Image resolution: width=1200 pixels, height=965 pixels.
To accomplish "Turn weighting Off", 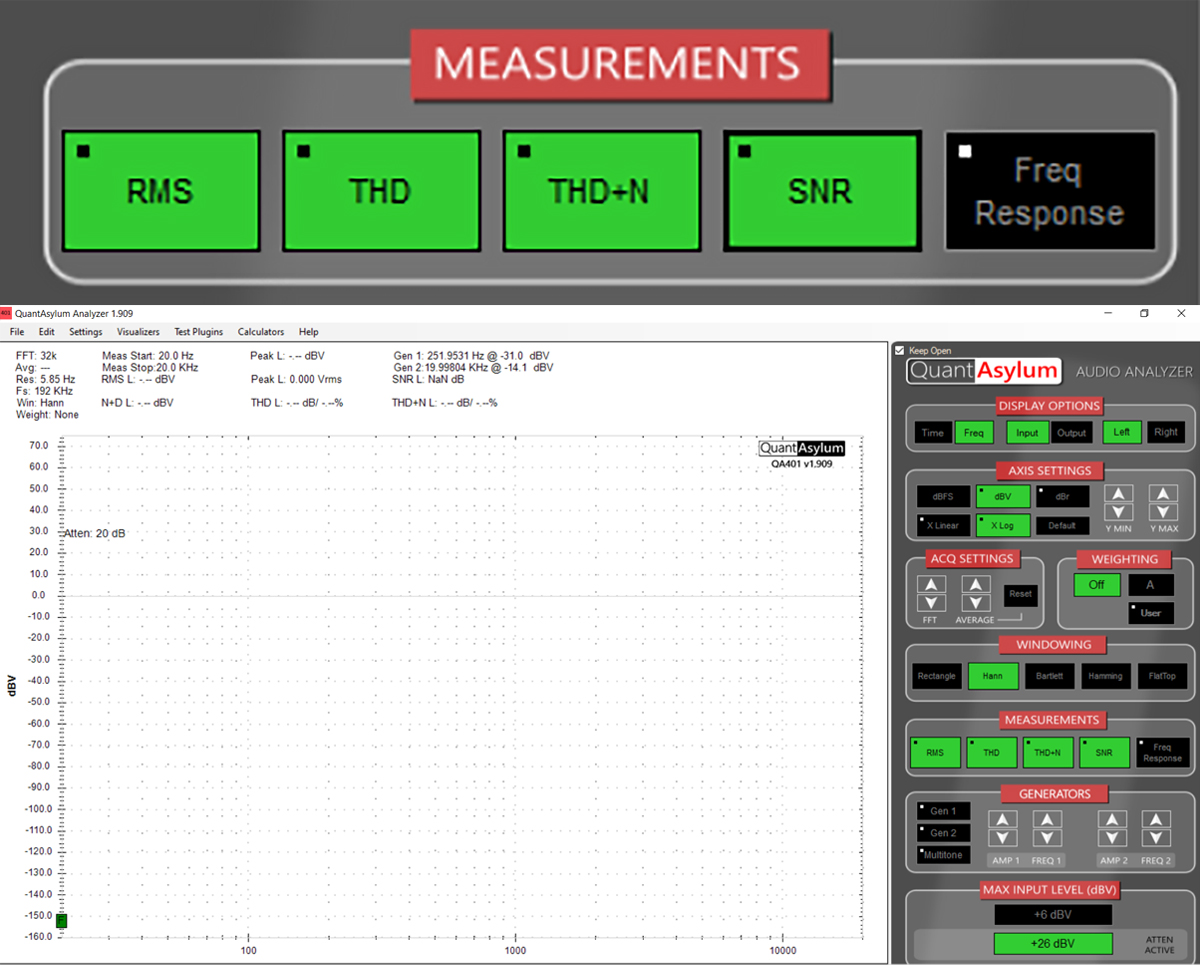I will tap(1097, 585).
